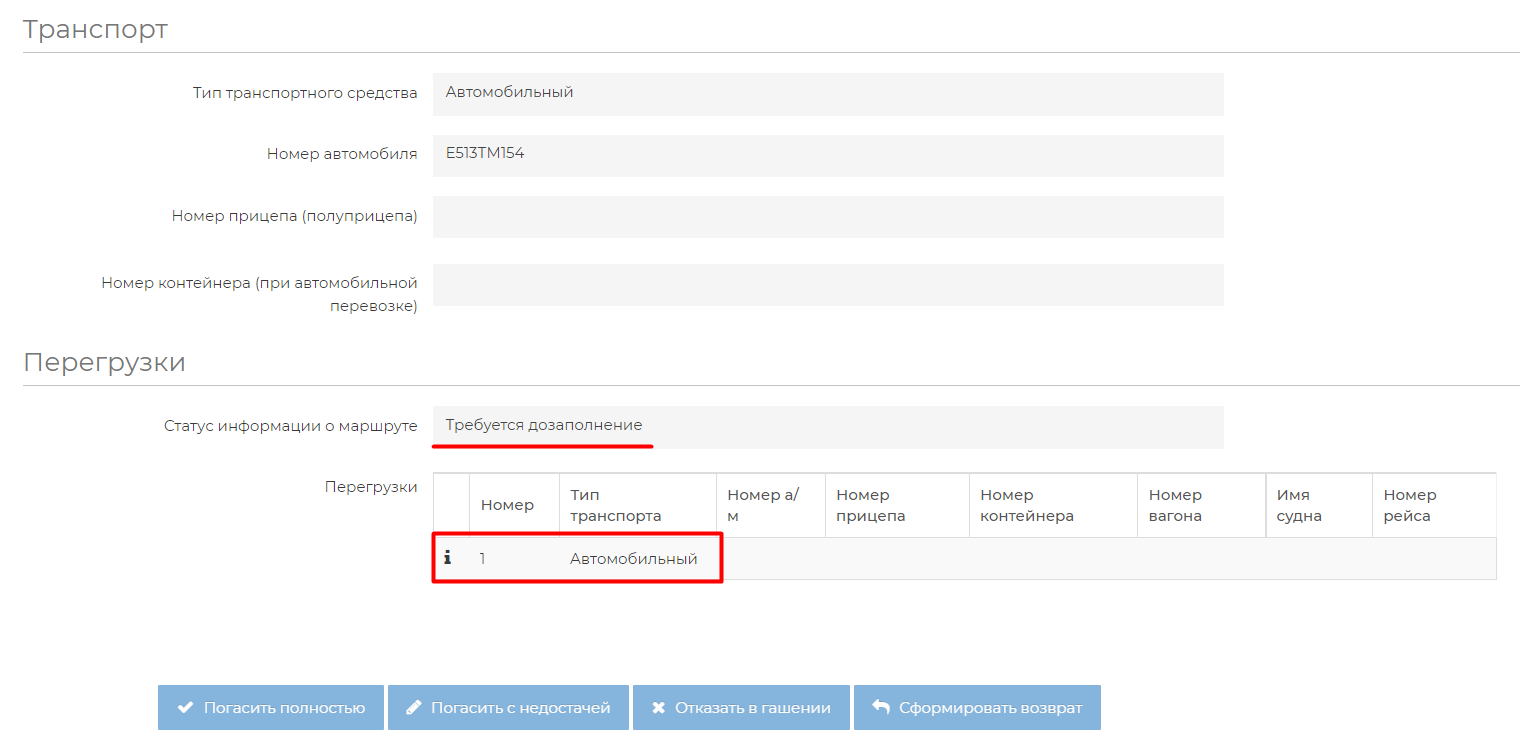This screenshot has width=1520, height=753.
Task: Select the Автомобильный cell in row 1
Action: tap(633, 559)
